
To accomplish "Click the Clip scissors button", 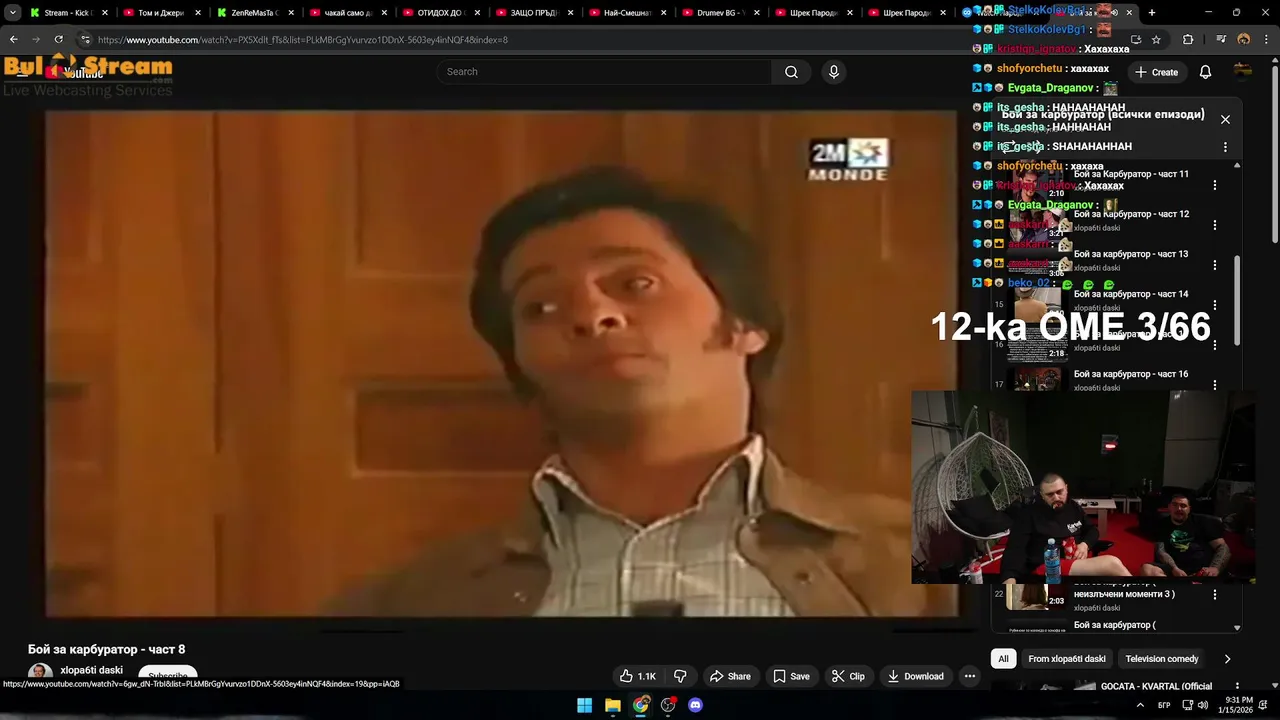I will [x=848, y=676].
